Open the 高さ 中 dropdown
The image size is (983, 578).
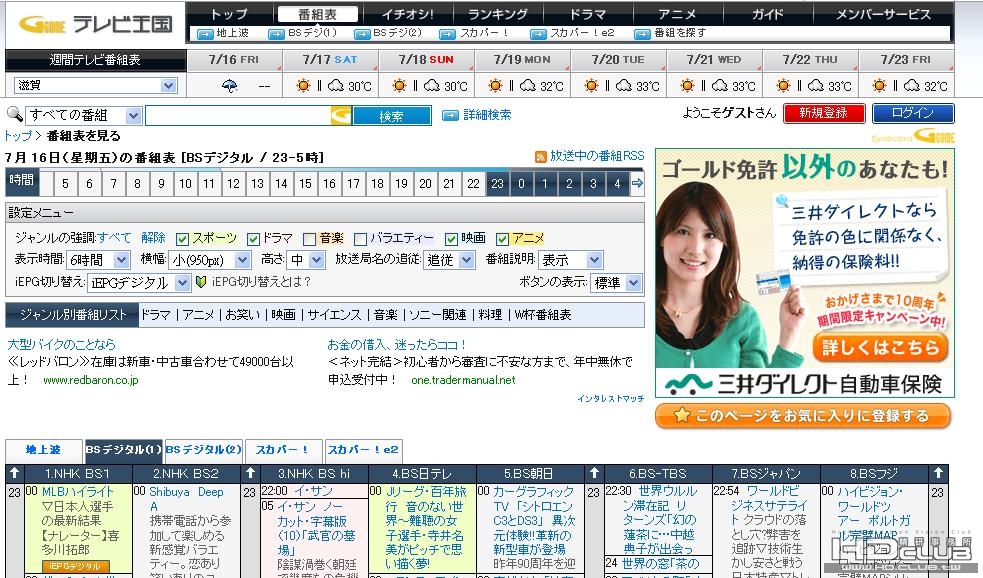coord(306,260)
